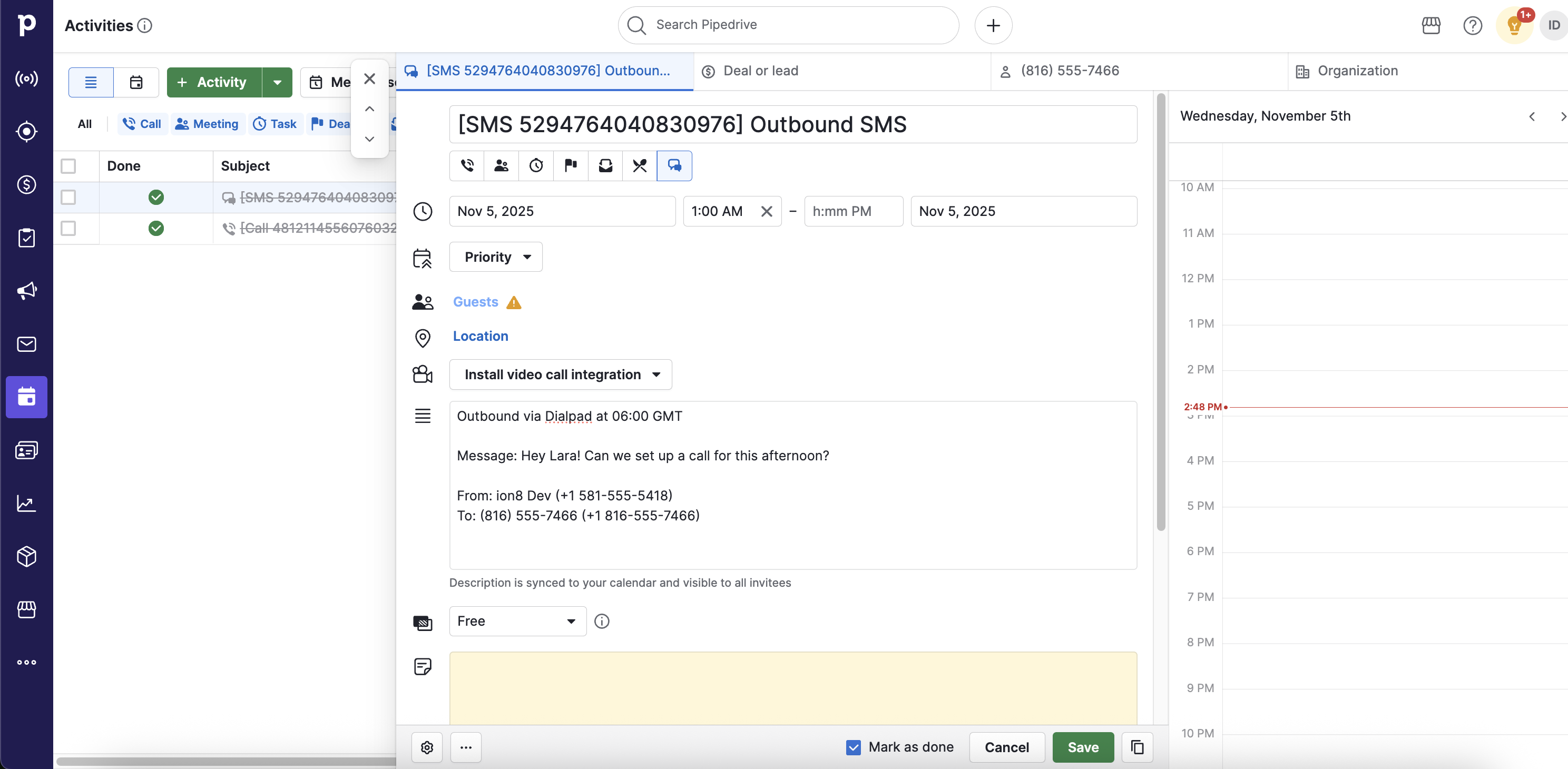1568x769 pixels.
Task: Click the Campaigns megaphone sidebar icon
Action: pyautogui.click(x=26, y=291)
